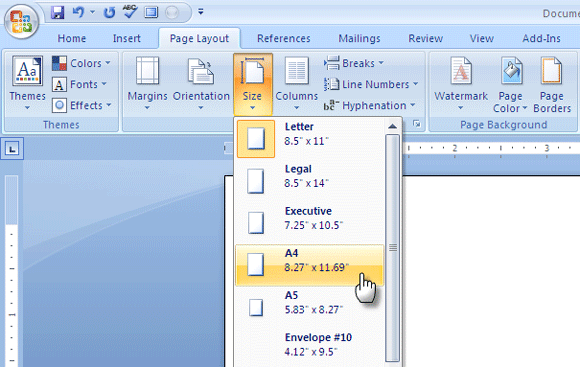Select A4 paper size
The height and width of the screenshot is (367, 580).
(310, 265)
